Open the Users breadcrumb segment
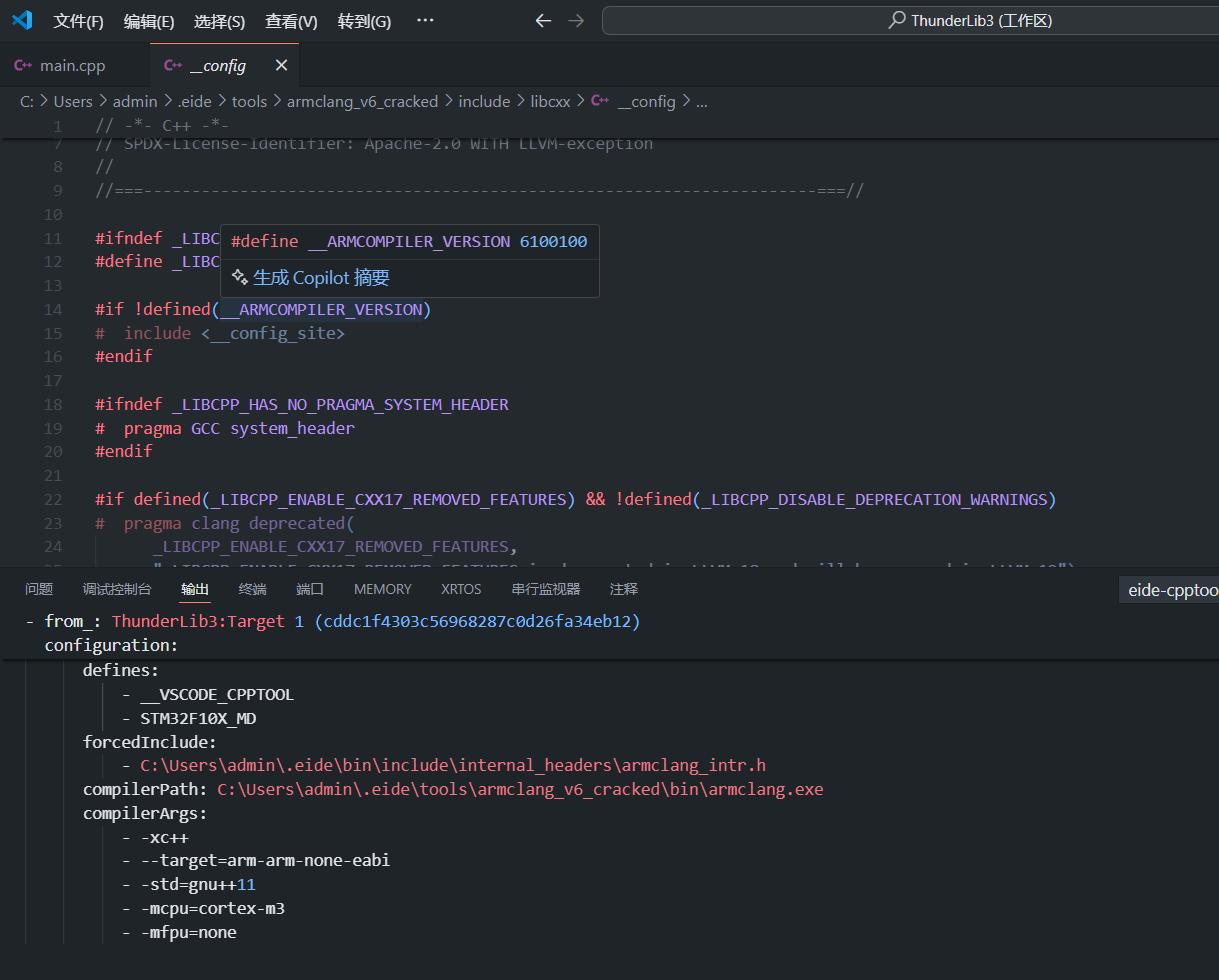 [73, 101]
